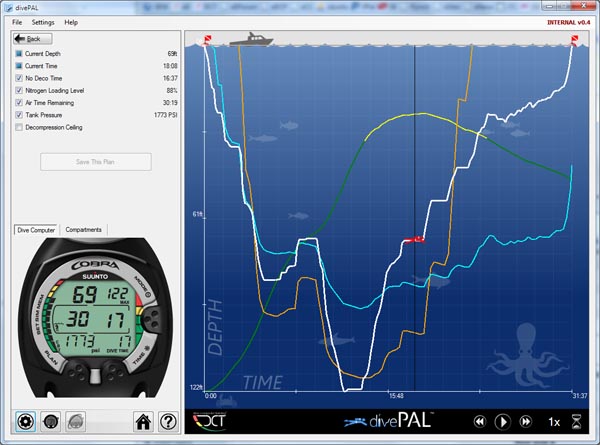Click the red diver marker on the profile
This screenshot has height=445, width=600.
pyautogui.click(x=414, y=240)
